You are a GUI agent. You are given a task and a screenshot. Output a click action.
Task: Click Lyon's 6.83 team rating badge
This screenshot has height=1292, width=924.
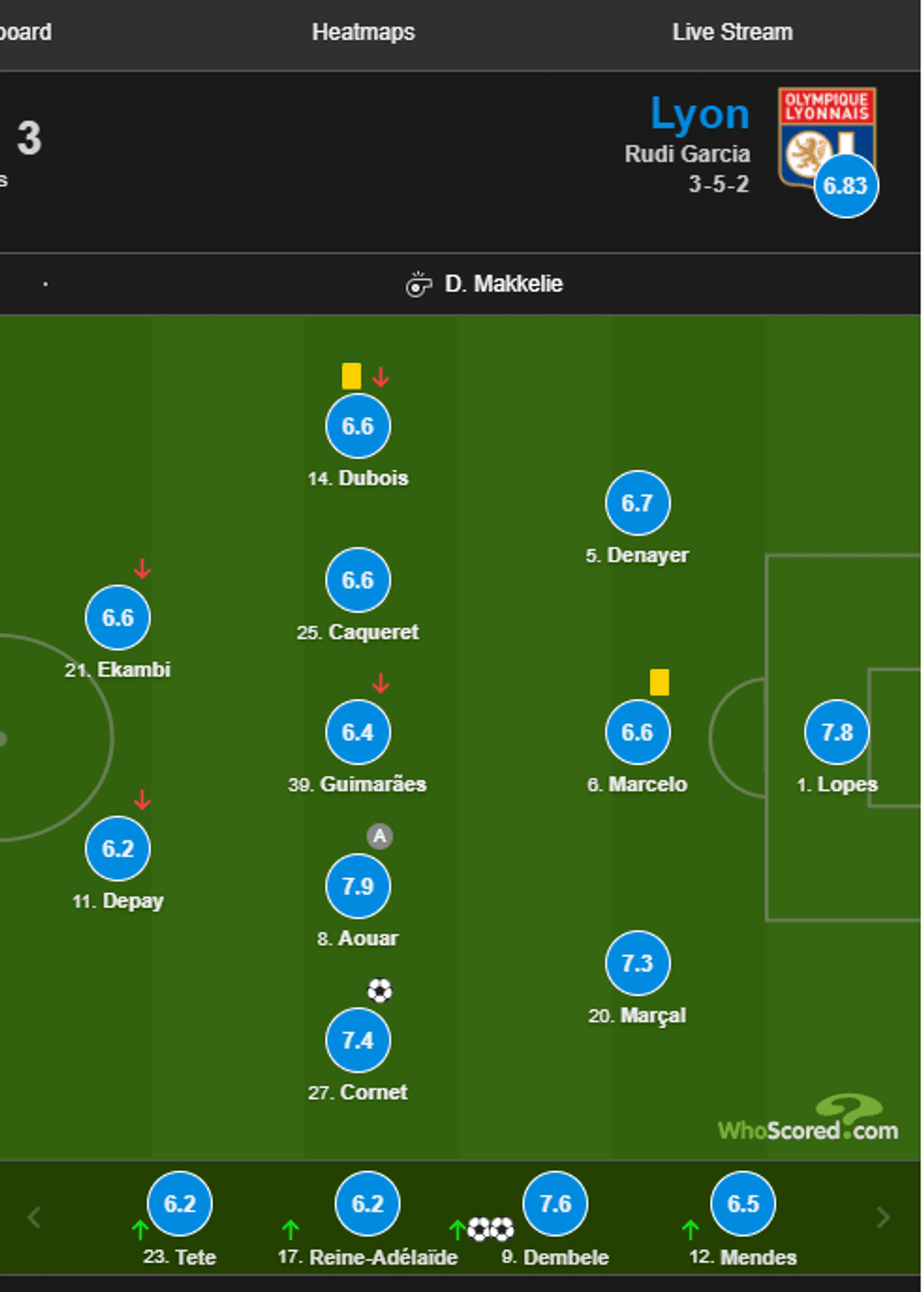[845, 186]
